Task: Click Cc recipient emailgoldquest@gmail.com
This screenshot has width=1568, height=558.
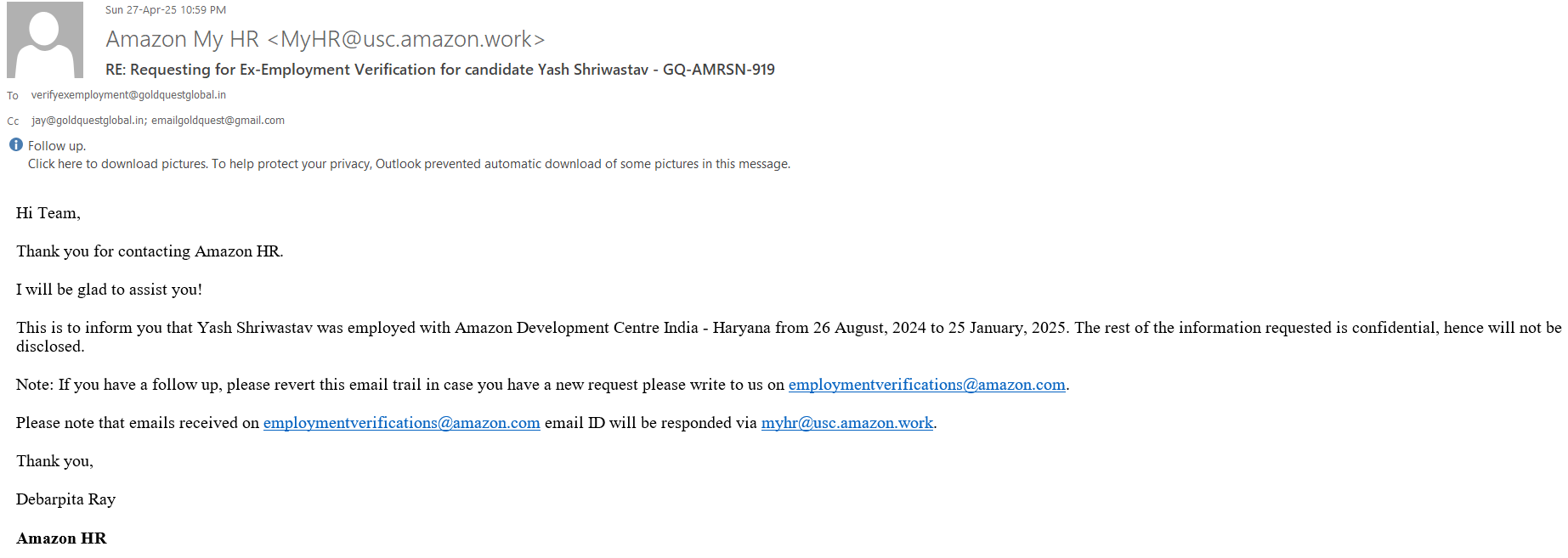Action: click(218, 121)
